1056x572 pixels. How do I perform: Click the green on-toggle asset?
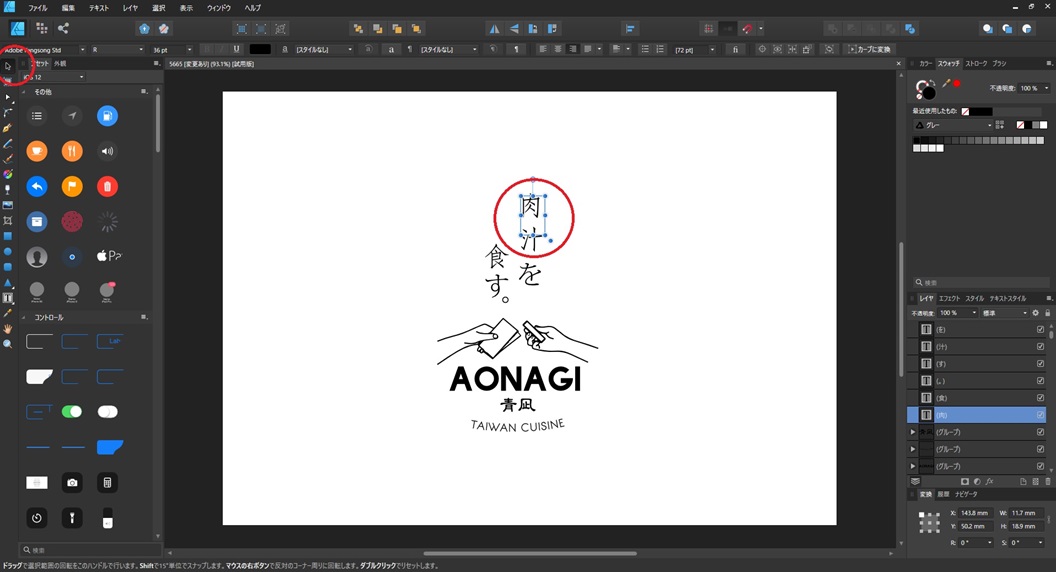pos(72,412)
